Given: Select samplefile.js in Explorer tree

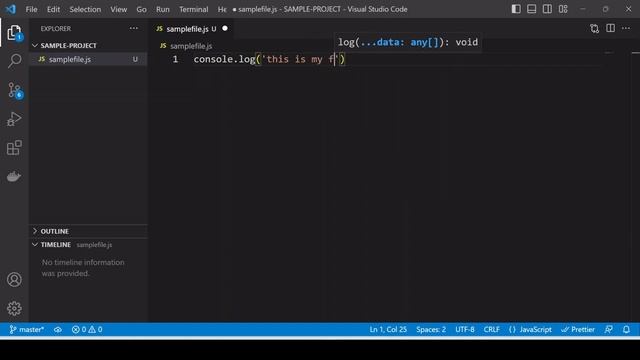Looking at the screenshot, I should point(88,59).
